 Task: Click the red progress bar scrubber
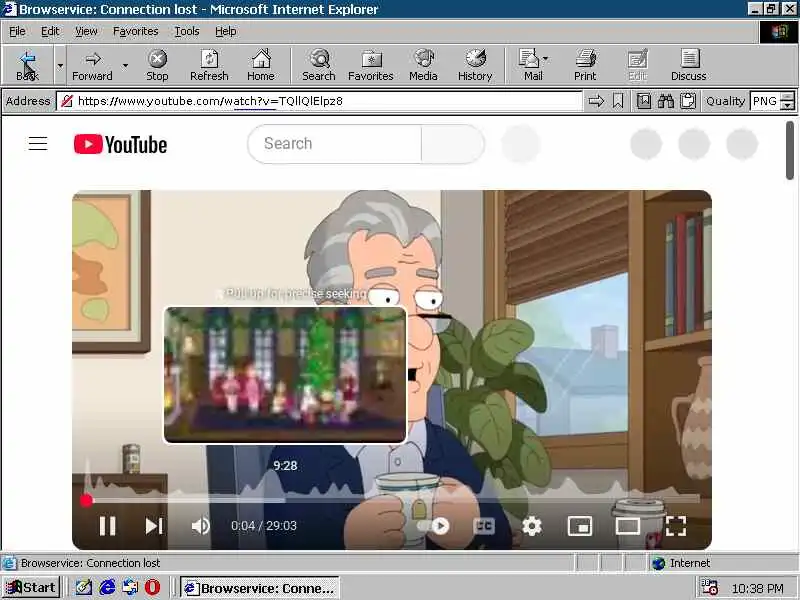86,501
